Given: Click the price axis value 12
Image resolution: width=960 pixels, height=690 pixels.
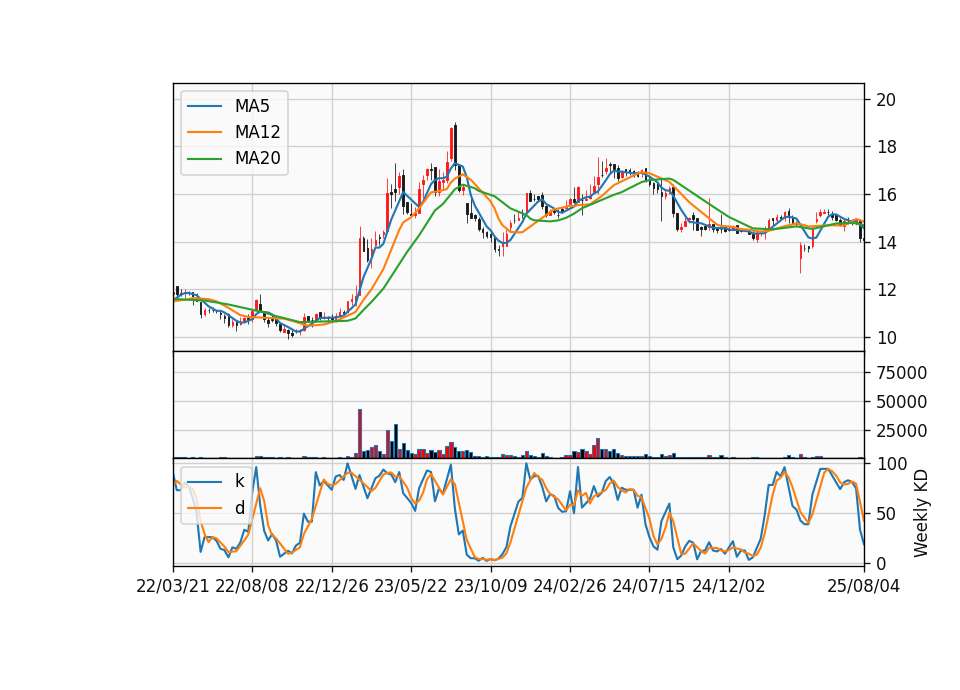Looking at the screenshot, I should pos(886,290).
